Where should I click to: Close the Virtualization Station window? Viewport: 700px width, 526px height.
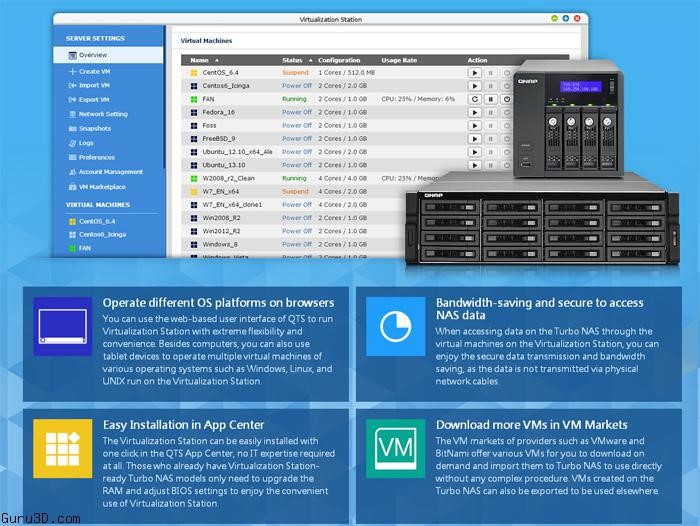click(x=577, y=18)
